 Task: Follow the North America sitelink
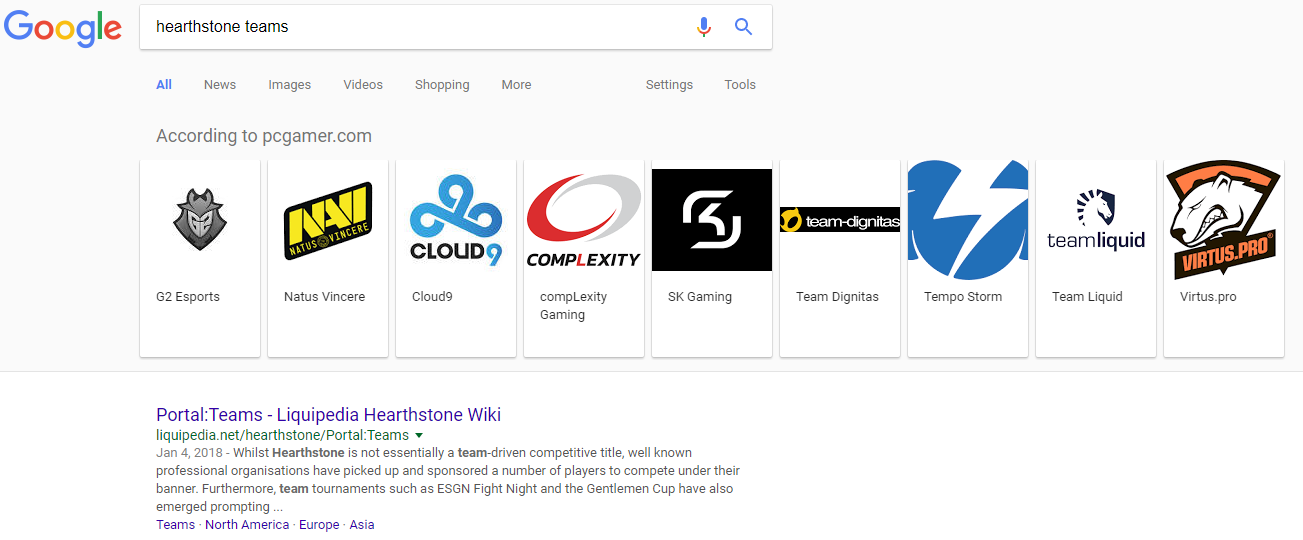coord(246,525)
